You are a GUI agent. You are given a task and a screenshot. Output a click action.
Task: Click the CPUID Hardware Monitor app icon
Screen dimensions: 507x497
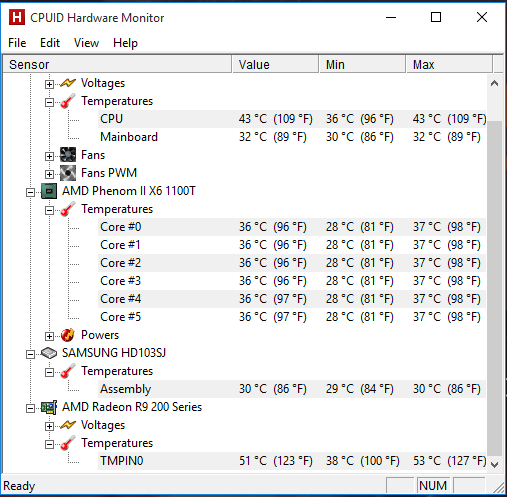click(17, 17)
